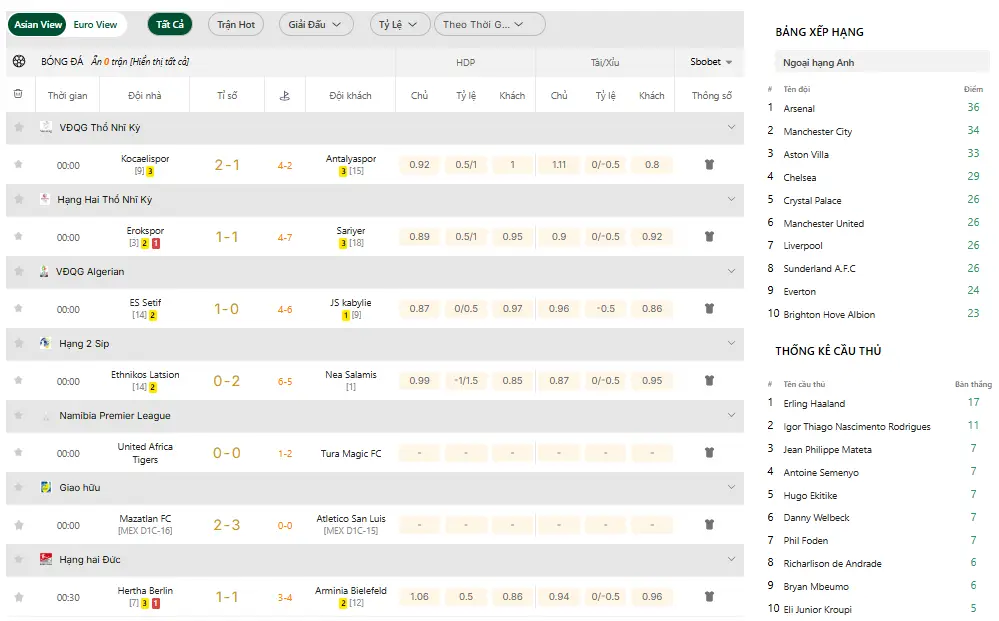Select the Trận Hot filter tab
Viewport: 999px width, 621px height.
tap(236, 25)
